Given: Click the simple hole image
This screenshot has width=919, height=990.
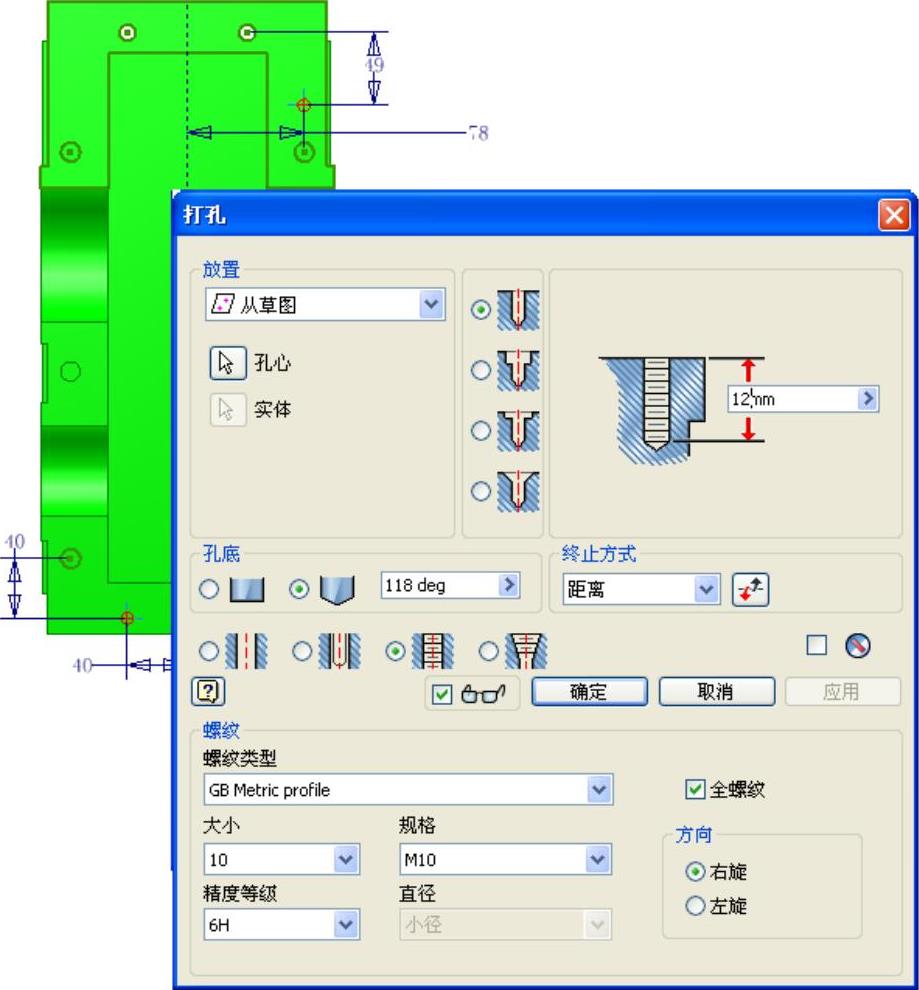Looking at the screenshot, I should click(246, 651).
